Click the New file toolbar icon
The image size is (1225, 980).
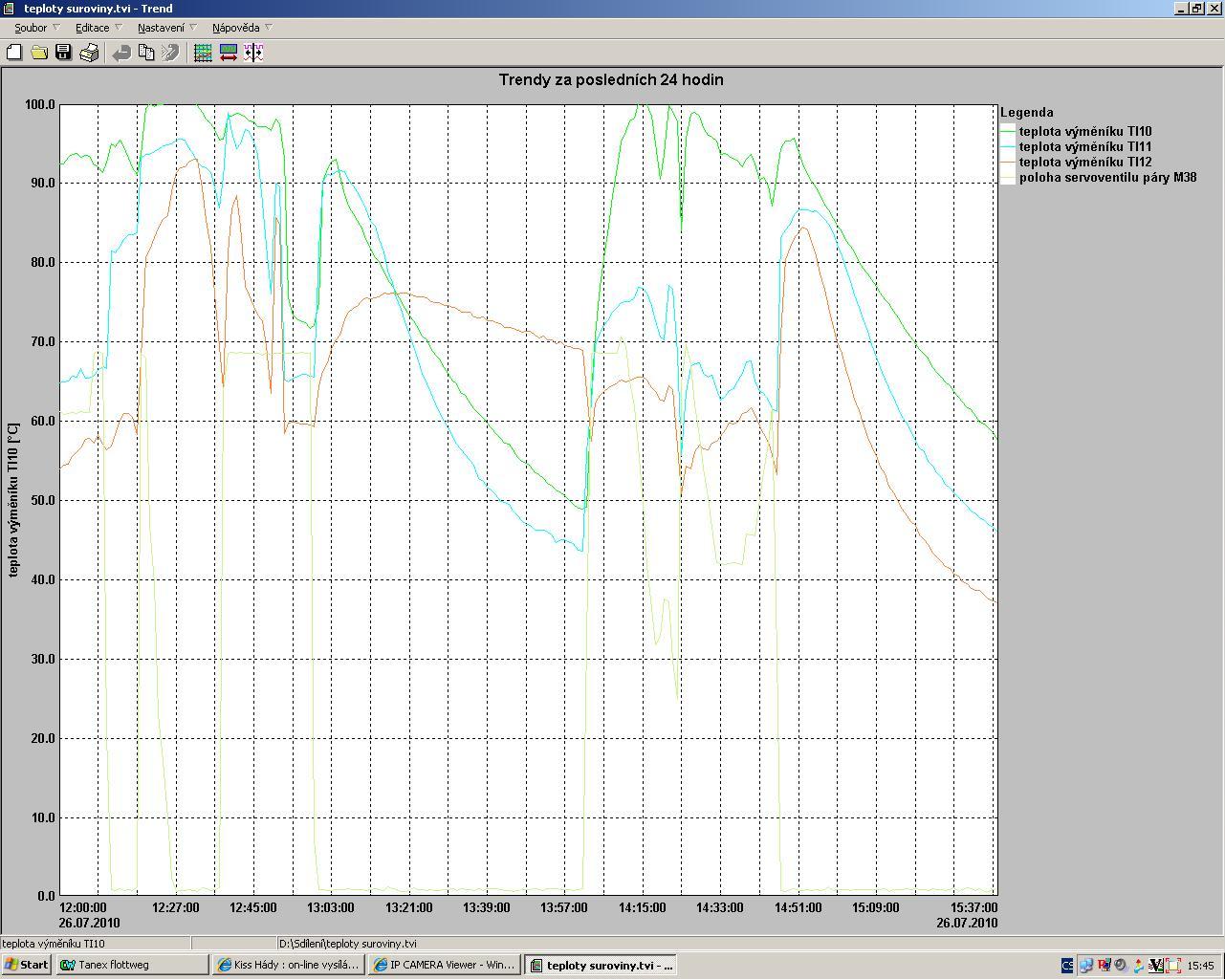click(x=14, y=53)
